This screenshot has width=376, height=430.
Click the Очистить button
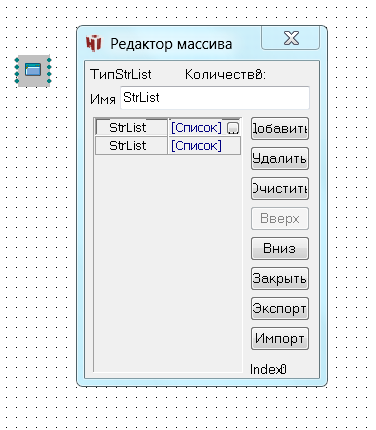[280, 189]
